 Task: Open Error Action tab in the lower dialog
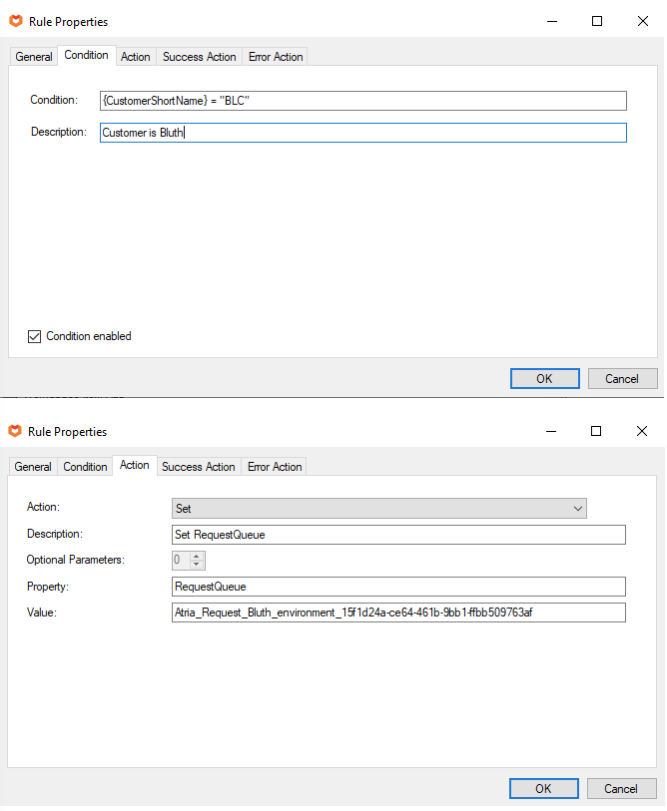(x=275, y=467)
